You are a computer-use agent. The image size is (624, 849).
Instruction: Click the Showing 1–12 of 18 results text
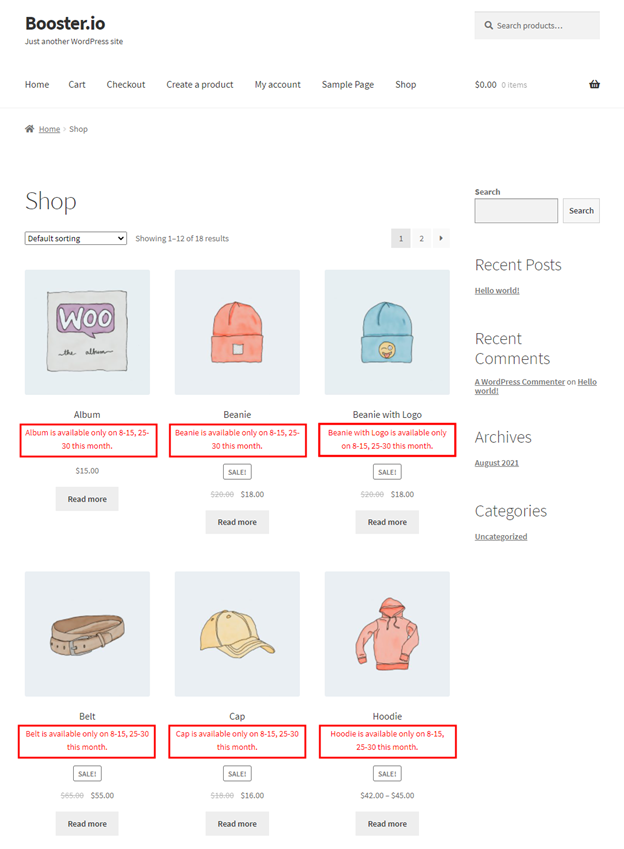pos(182,238)
